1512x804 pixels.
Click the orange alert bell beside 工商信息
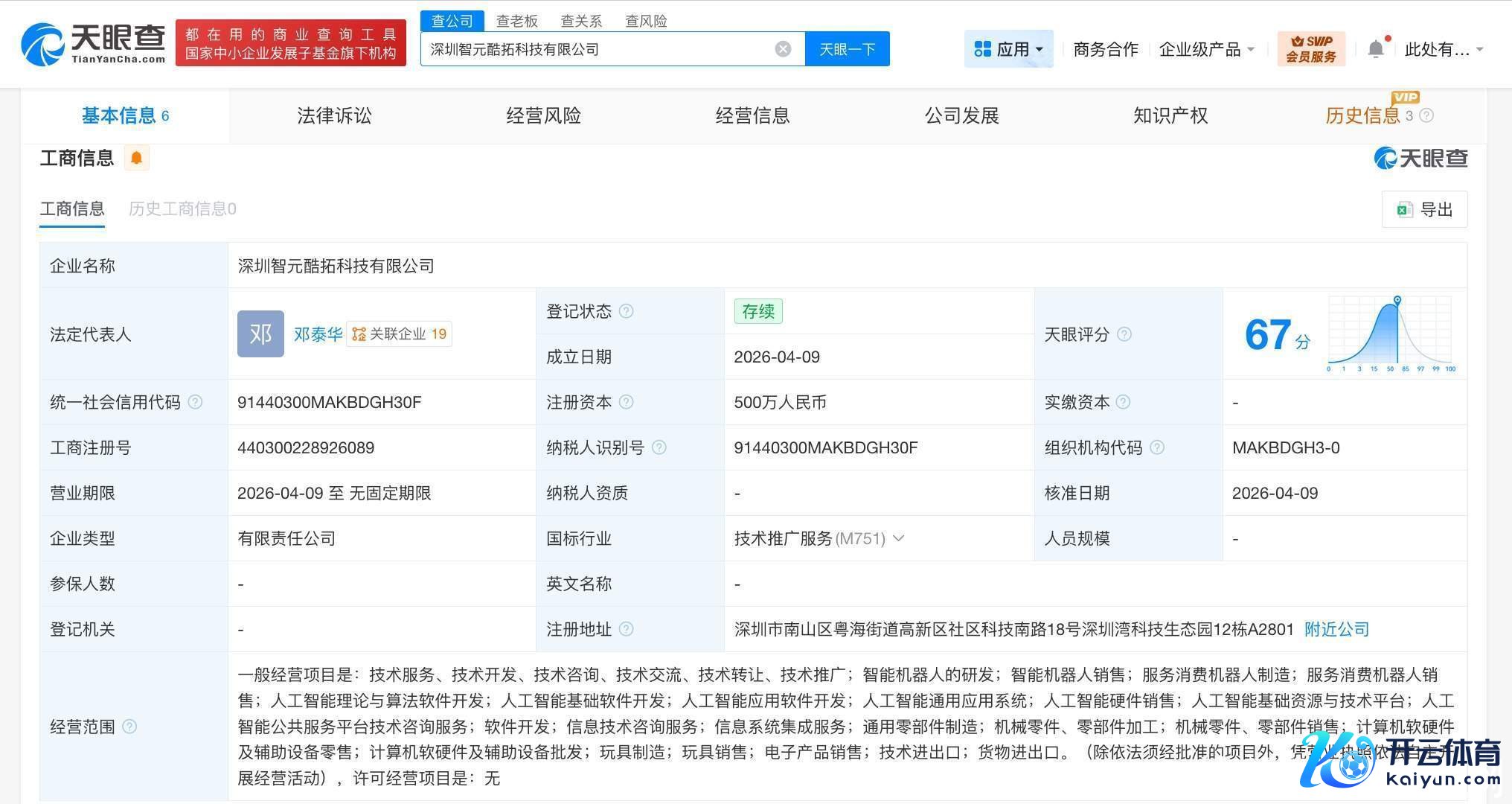[x=136, y=158]
